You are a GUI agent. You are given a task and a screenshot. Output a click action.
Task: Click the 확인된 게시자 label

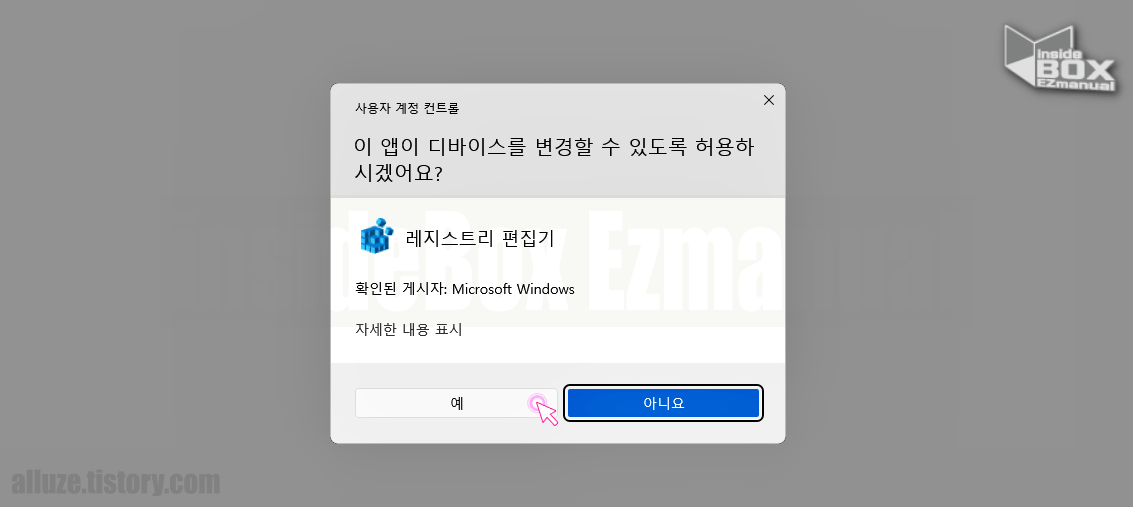(400, 289)
